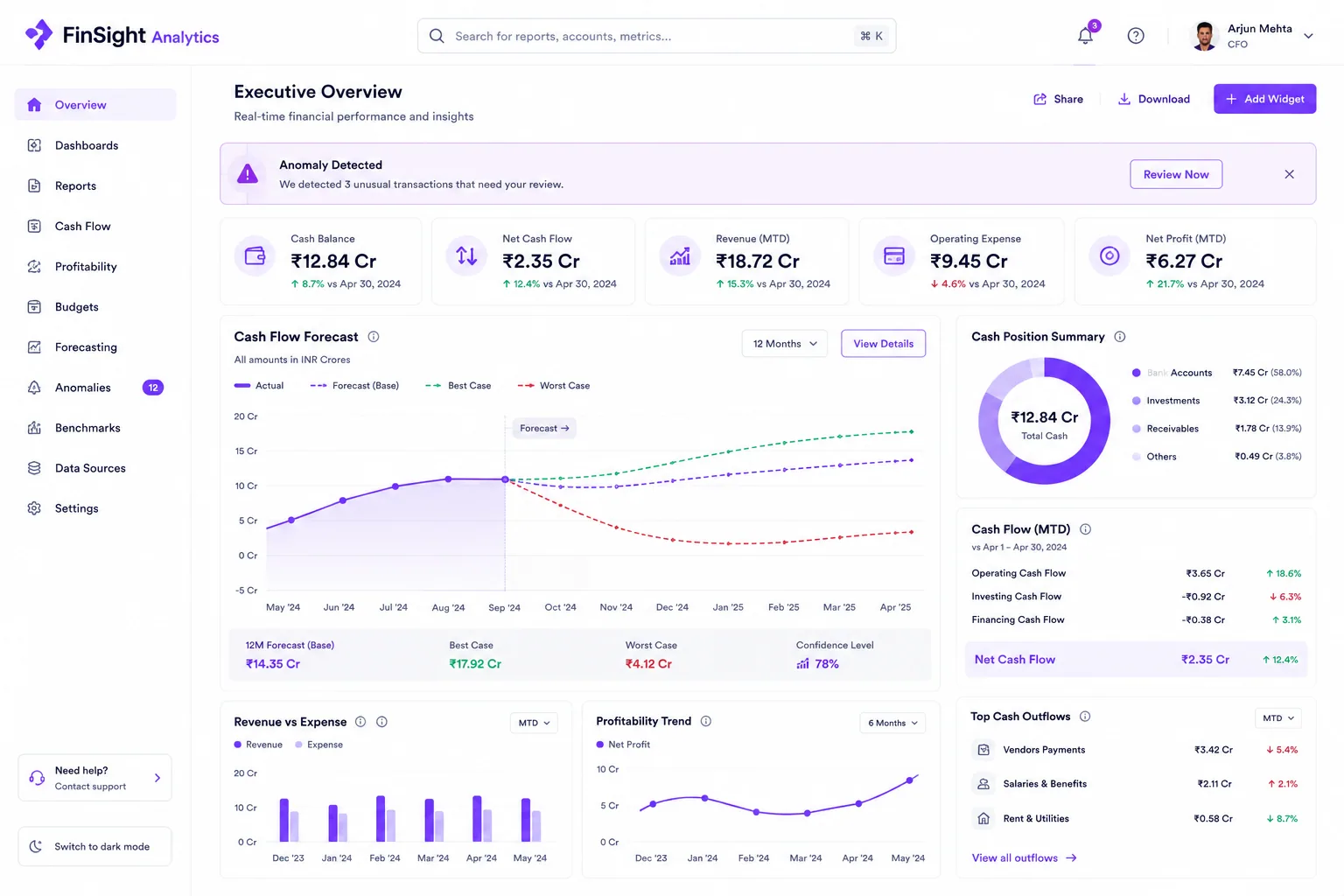Open the help question-mark icon
This screenshot has width=1344, height=896.
click(1136, 36)
